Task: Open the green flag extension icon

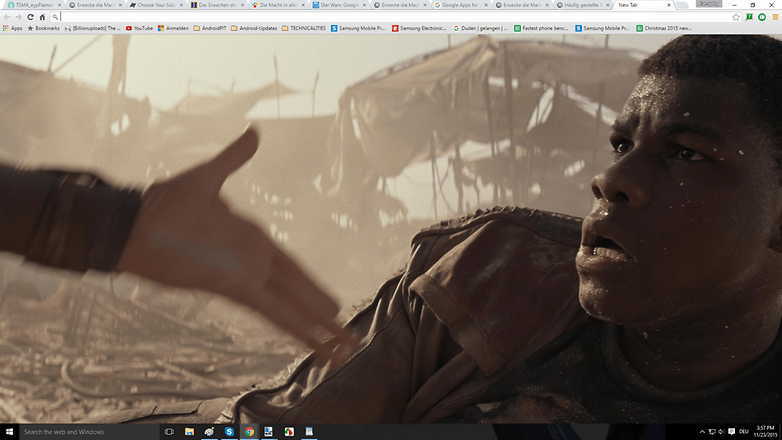Action: point(749,17)
